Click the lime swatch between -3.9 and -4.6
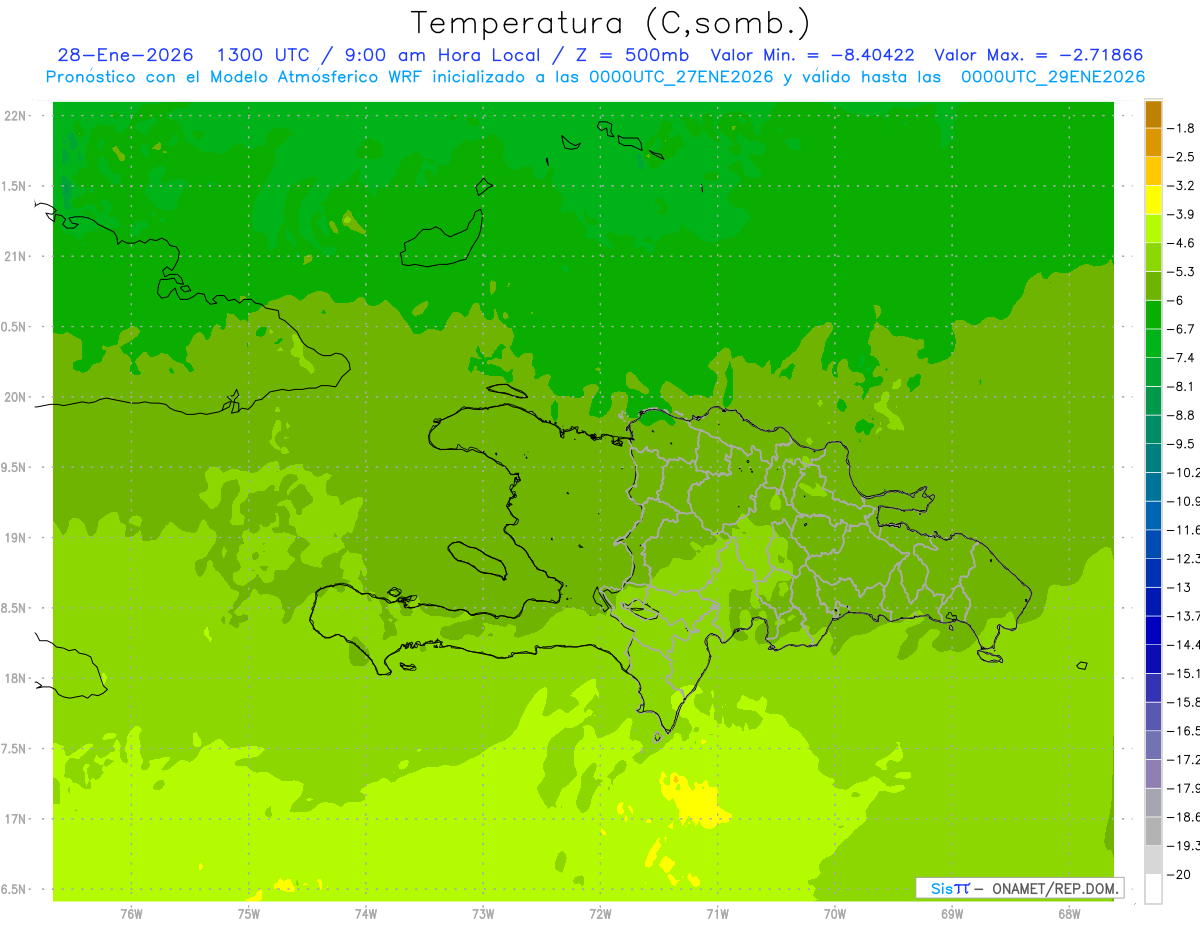Viewport: 1200px width, 927px height. [1153, 229]
